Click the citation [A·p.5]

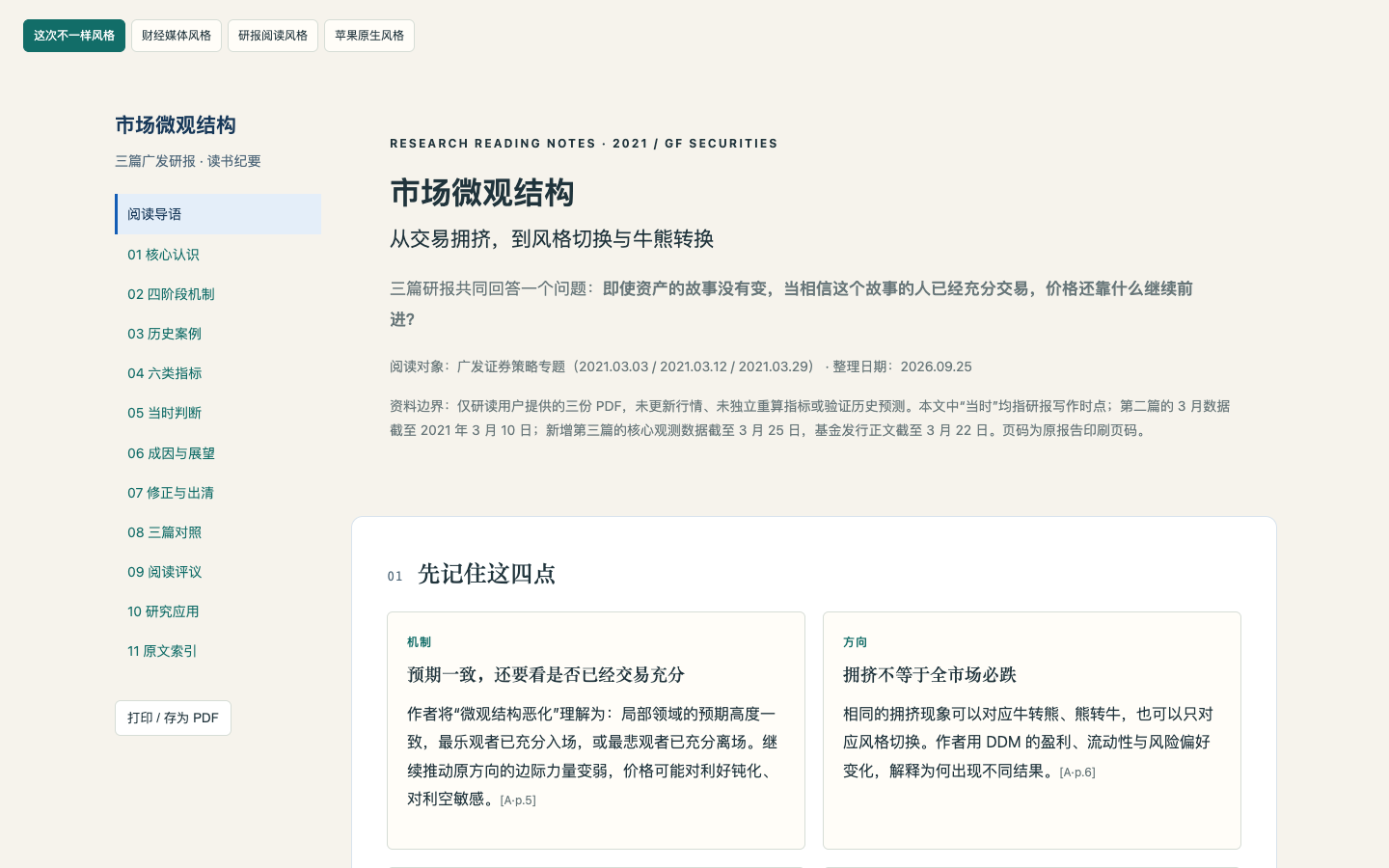(x=518, y=800)
